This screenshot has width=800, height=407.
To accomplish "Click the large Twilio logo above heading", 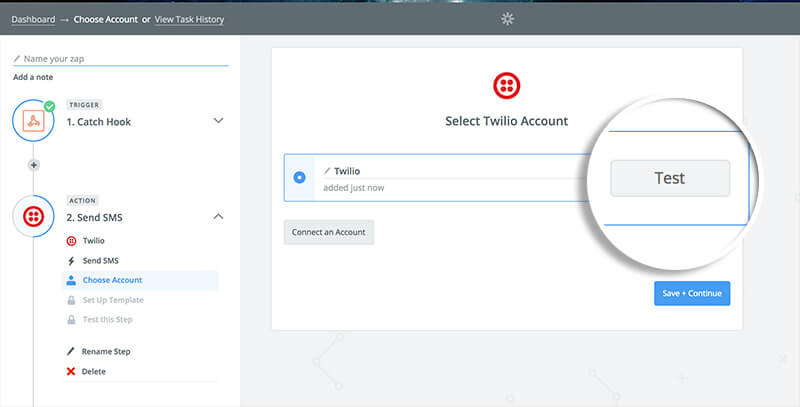I will click(x=507, y=86).
